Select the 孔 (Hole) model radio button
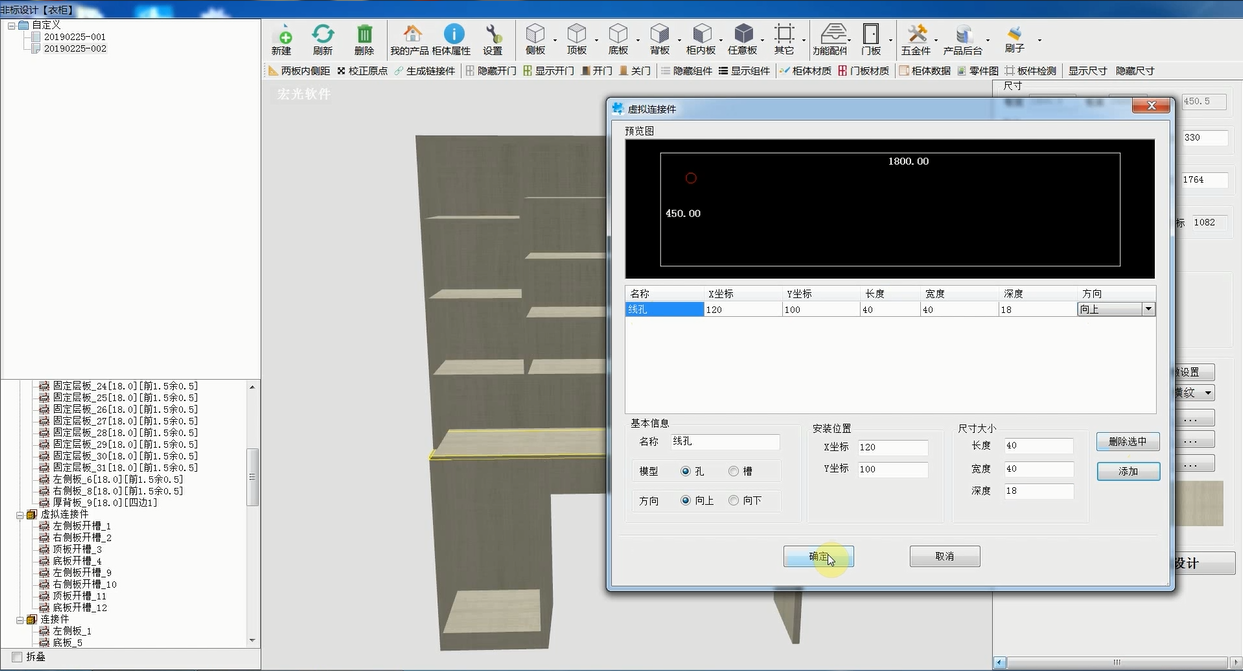 pos(685,471)
